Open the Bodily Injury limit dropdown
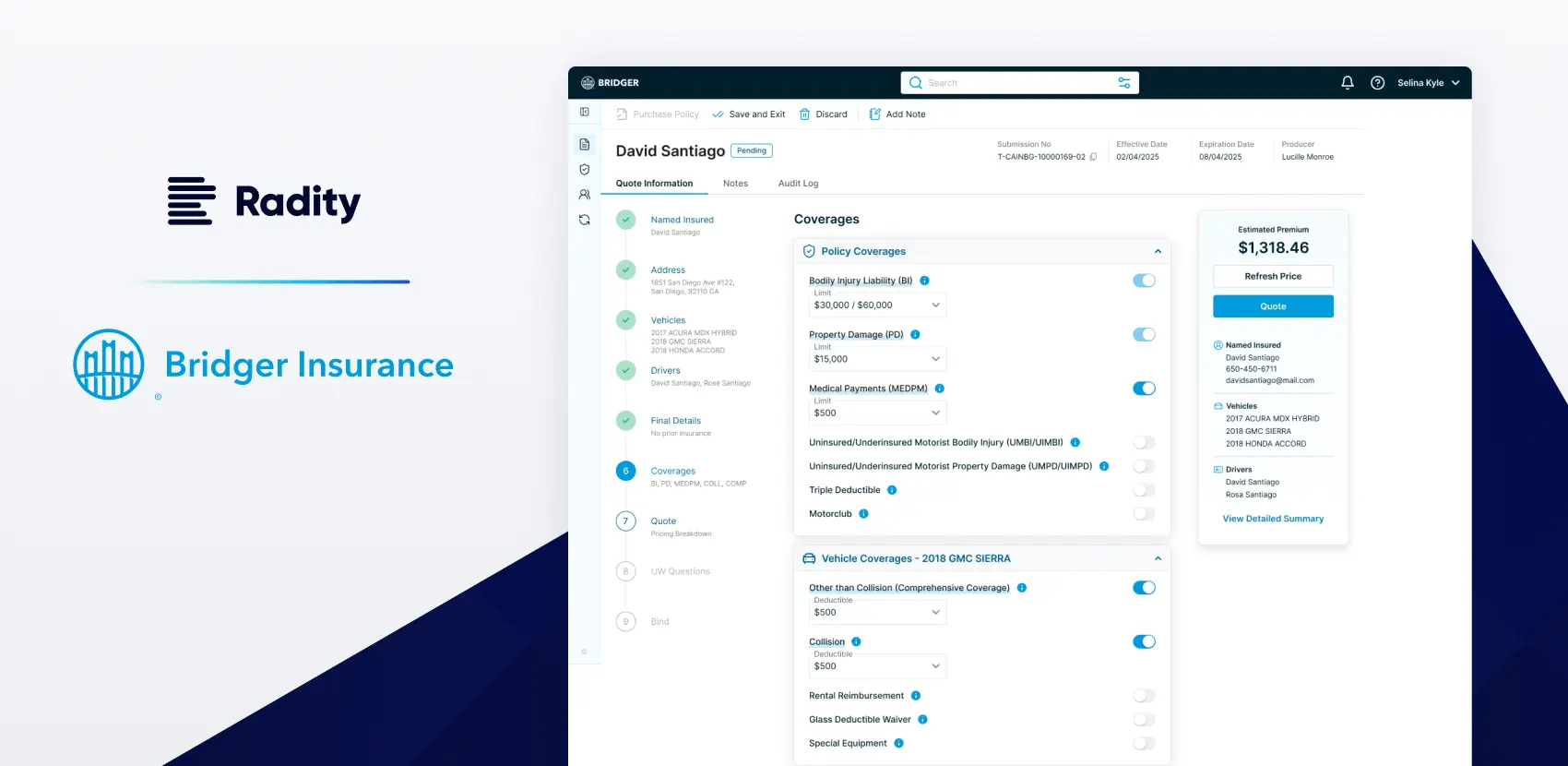This screenshot has width=1568, height=766. (876, 305)
